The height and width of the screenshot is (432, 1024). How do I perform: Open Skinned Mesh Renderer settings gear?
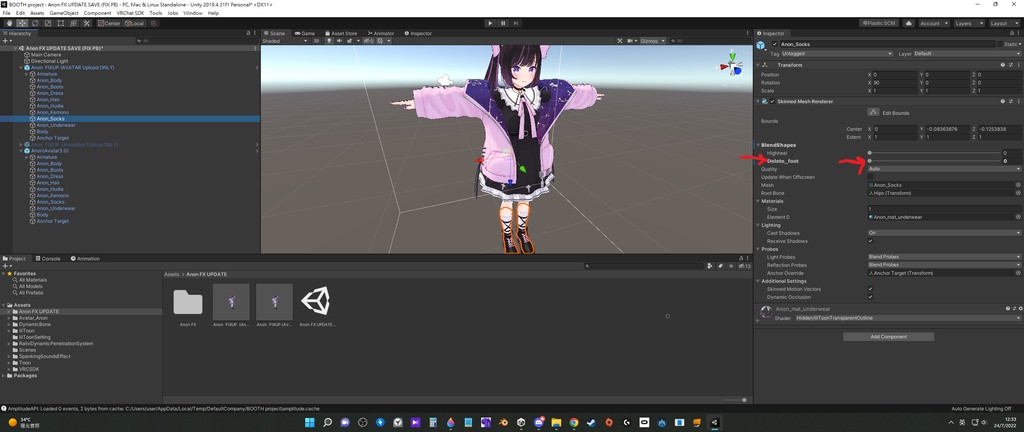click(1010, 101)
